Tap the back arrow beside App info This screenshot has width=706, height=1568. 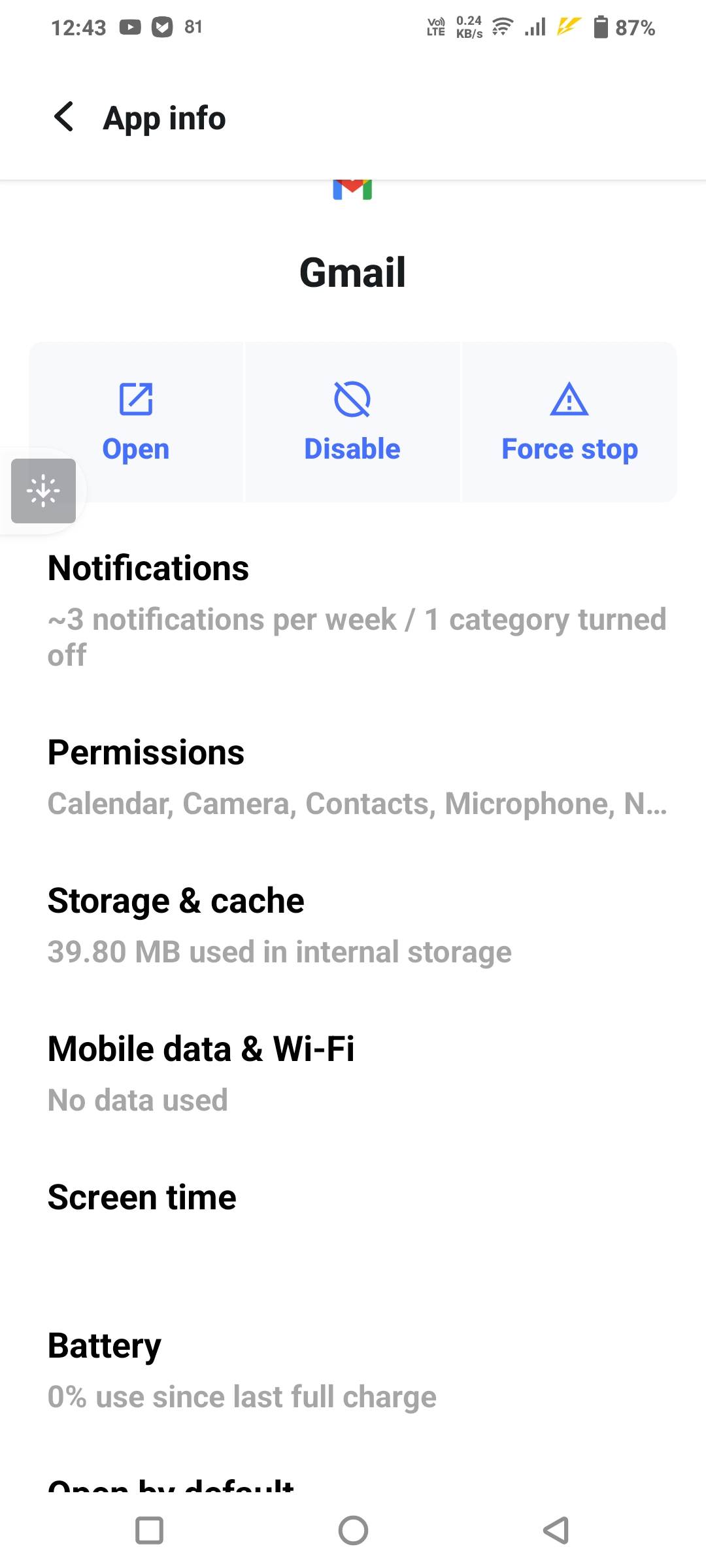click(x=64, y=118)
